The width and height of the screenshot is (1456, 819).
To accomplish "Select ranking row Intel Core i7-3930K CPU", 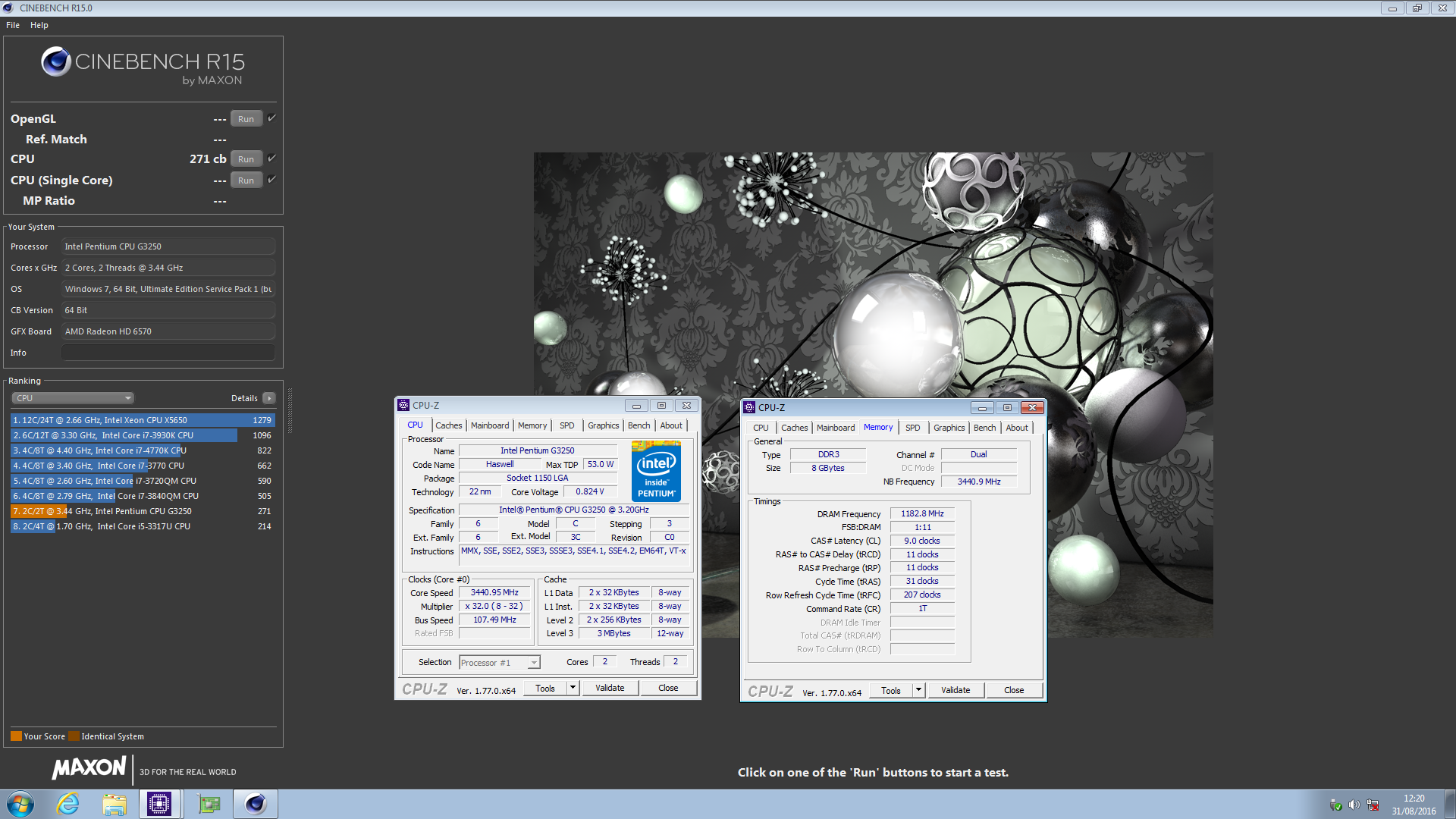I will (143, 435).
